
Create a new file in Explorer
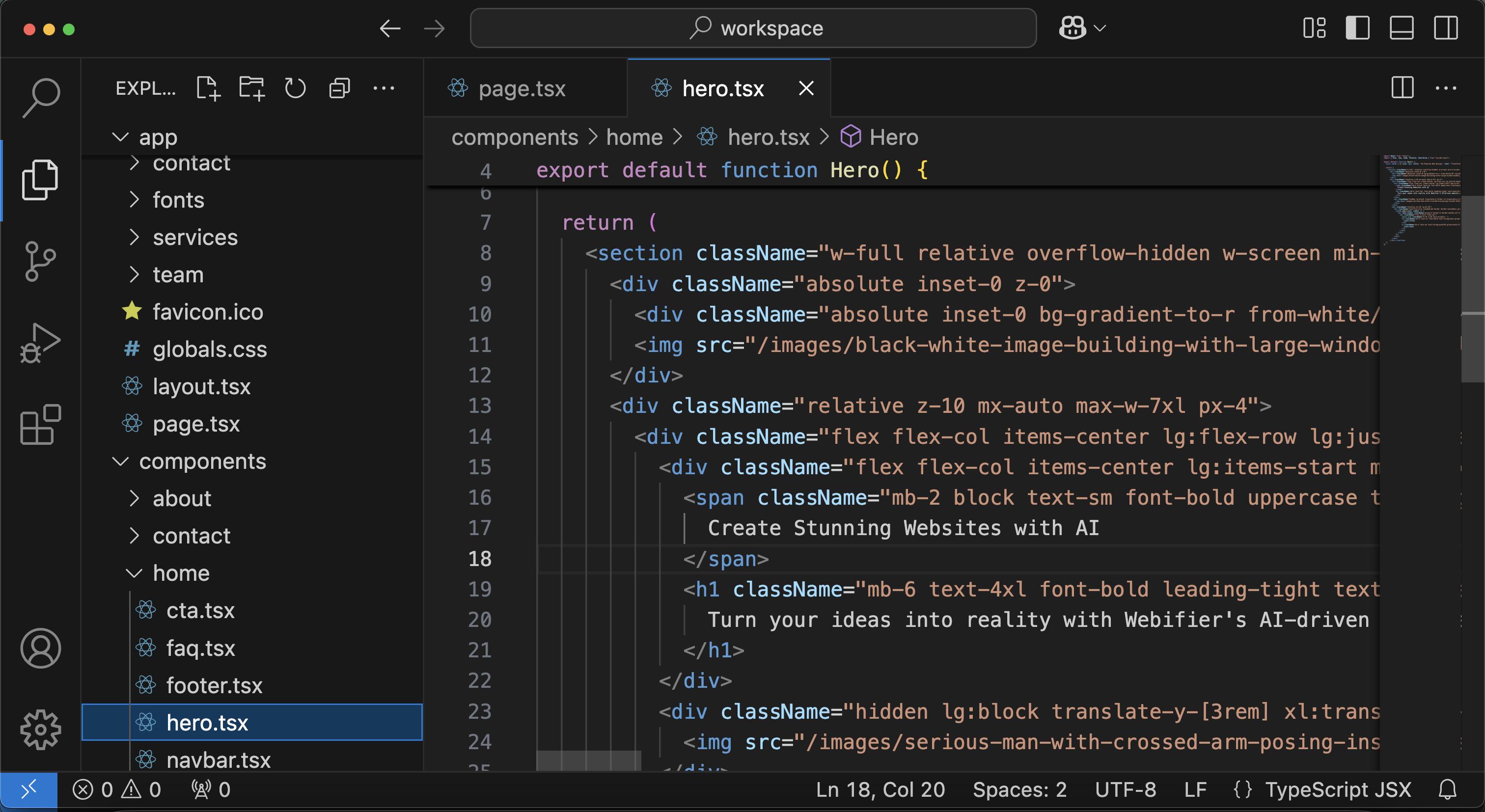point(208,89)
